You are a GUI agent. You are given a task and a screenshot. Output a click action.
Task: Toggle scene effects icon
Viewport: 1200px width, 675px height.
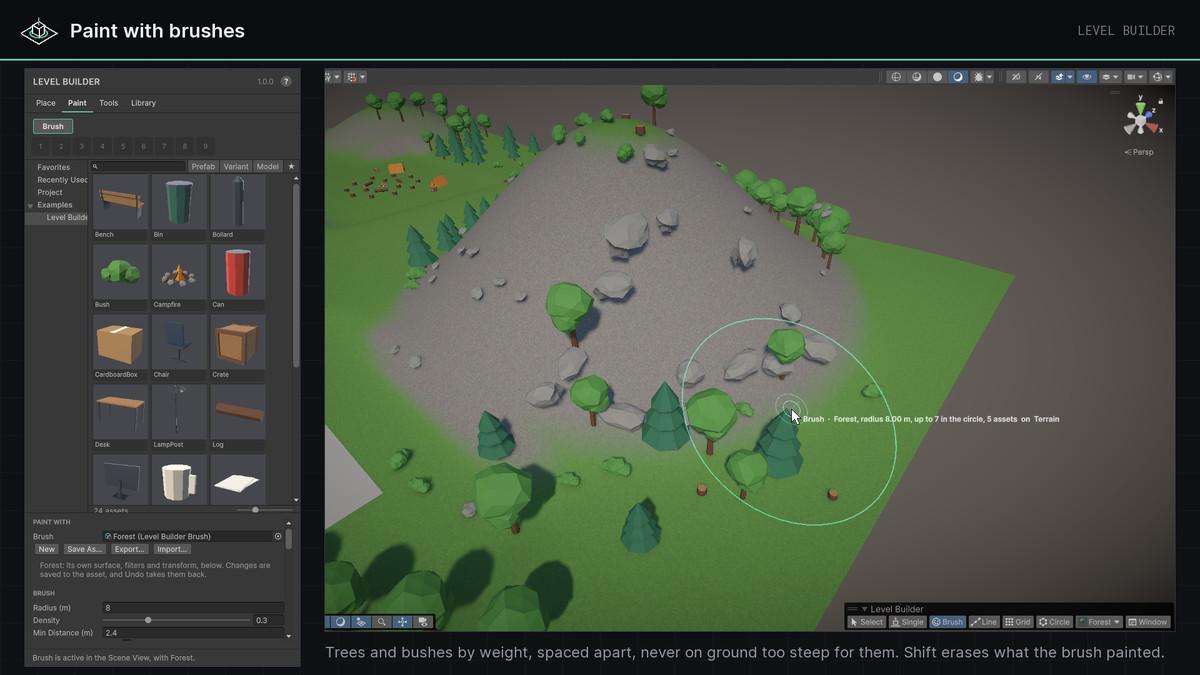point(1059,77)
